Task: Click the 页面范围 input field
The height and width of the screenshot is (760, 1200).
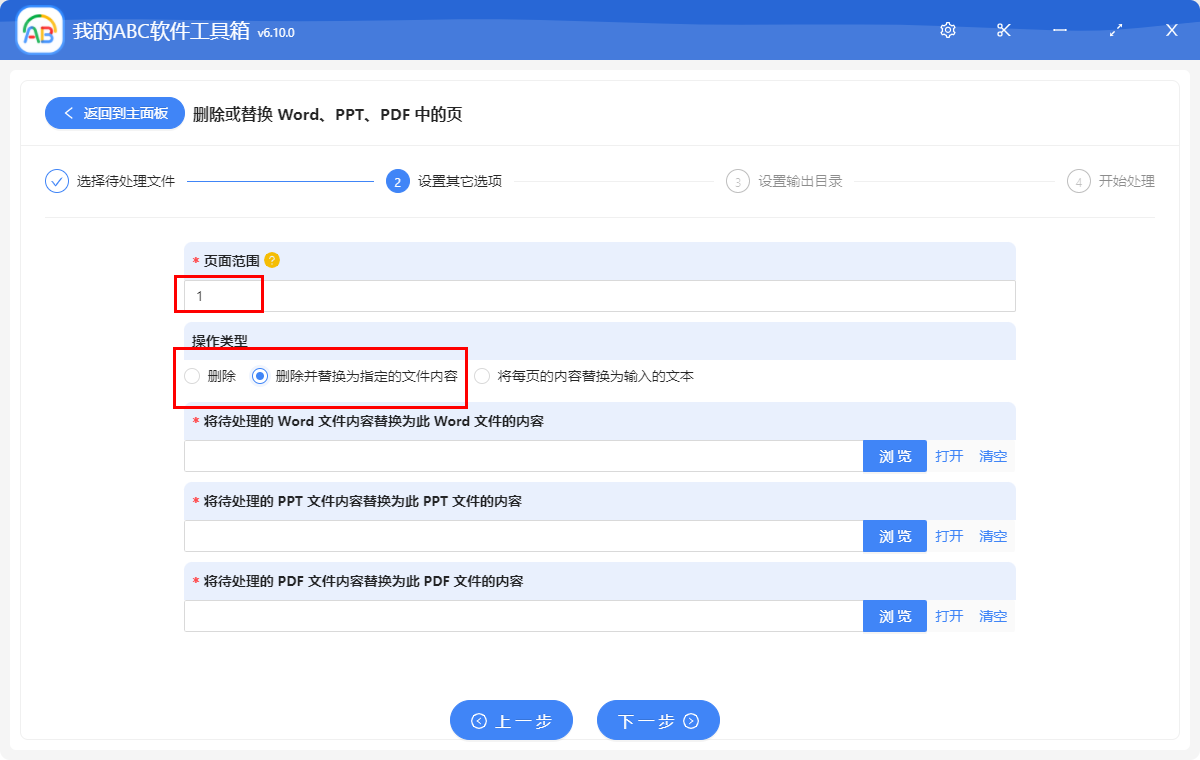Action: coord(600,296)
